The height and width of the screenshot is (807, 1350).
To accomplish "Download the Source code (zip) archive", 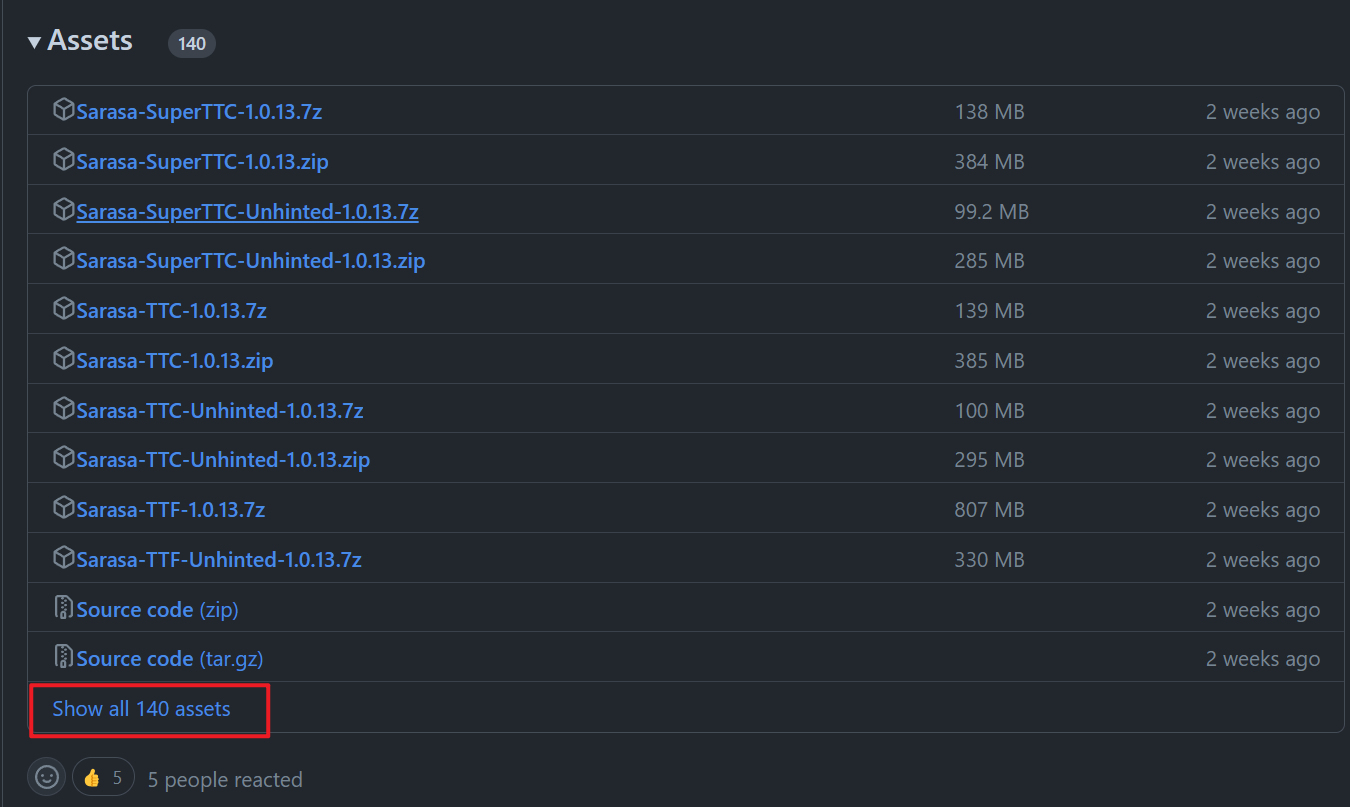I will pyautogui.click(x=157, y=609).
